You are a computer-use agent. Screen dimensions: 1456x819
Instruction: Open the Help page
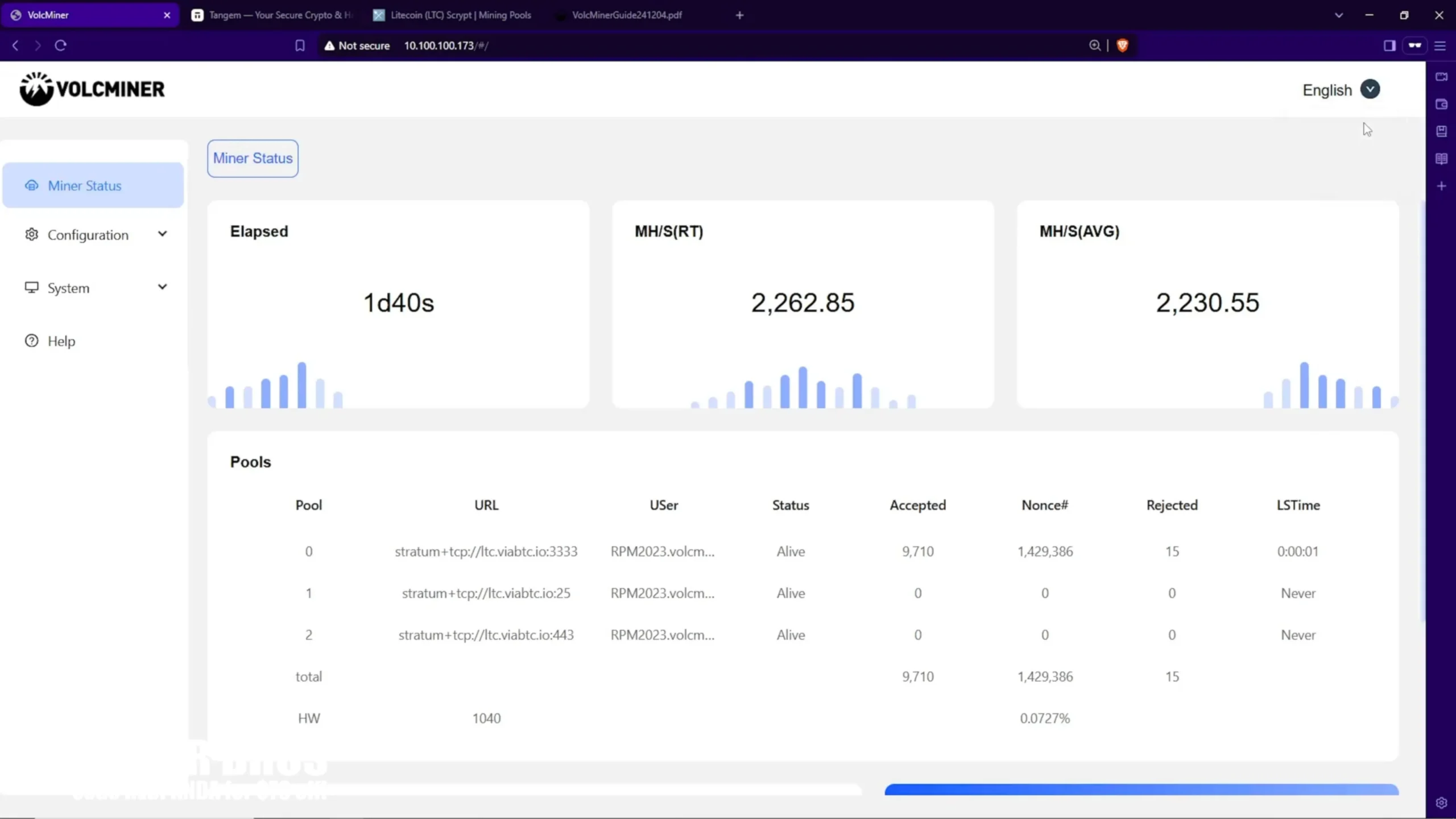93,341
